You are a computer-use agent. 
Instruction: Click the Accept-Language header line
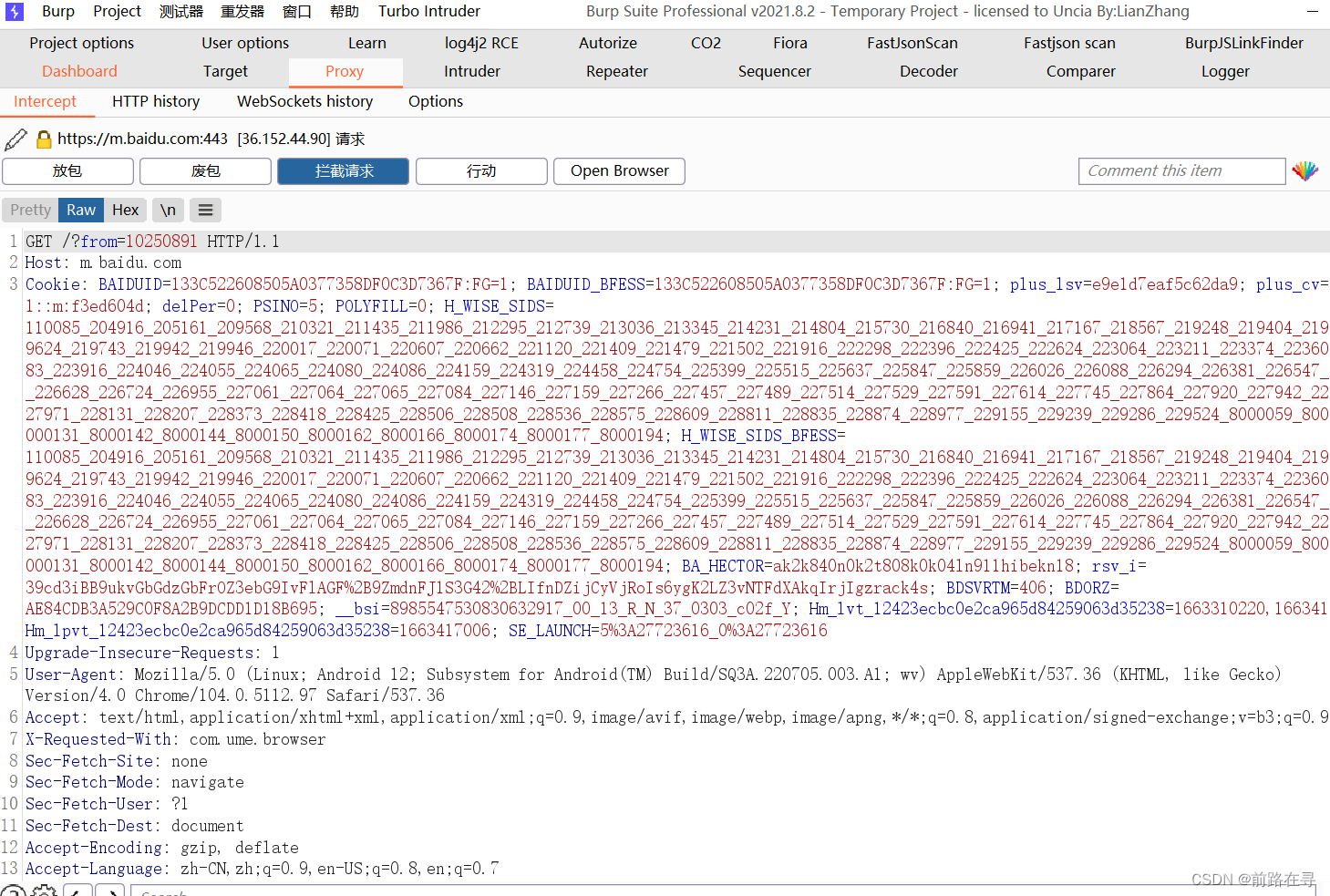262,869
